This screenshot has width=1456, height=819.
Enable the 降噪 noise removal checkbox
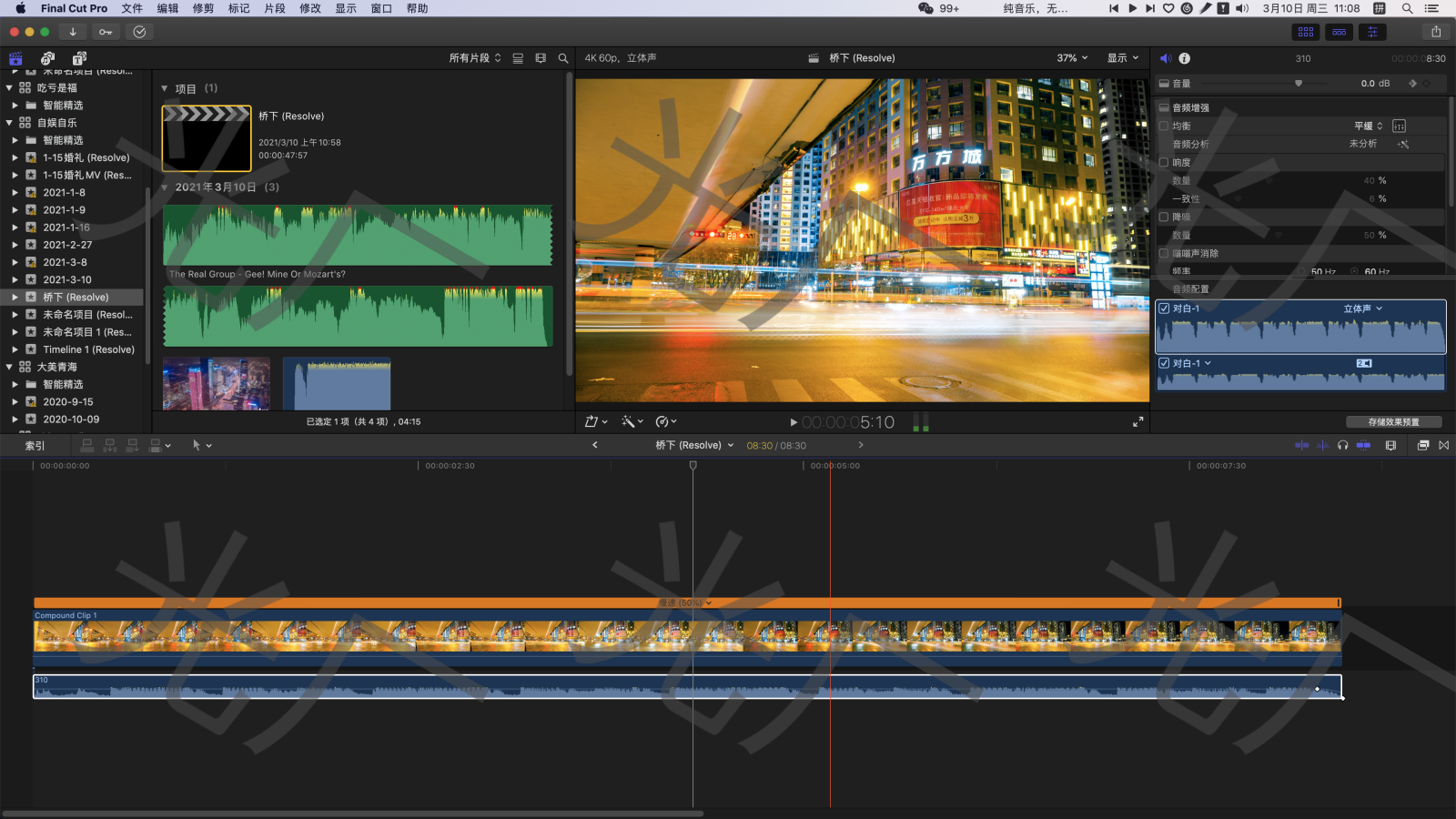click(1164, 217)
